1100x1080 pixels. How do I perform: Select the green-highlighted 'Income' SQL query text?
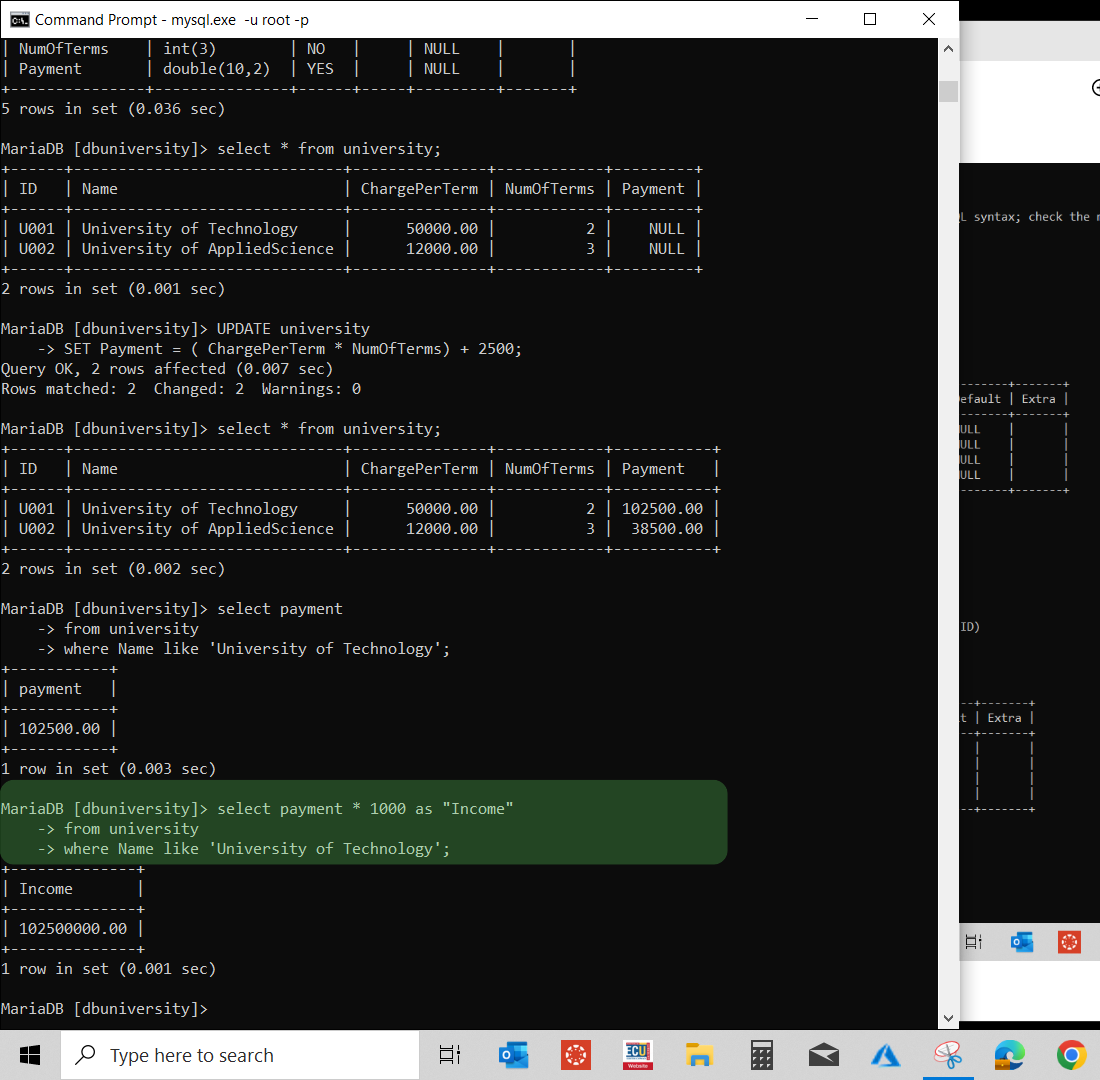360,828
